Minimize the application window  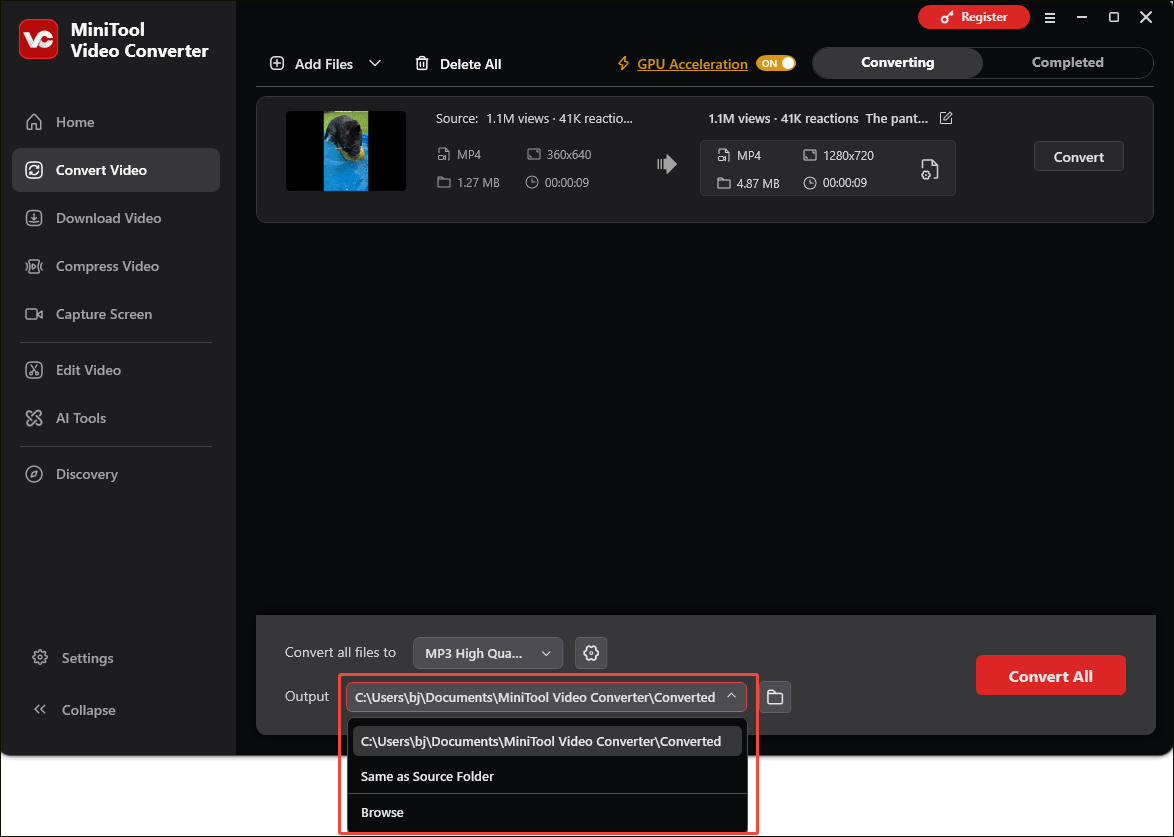1082,17
